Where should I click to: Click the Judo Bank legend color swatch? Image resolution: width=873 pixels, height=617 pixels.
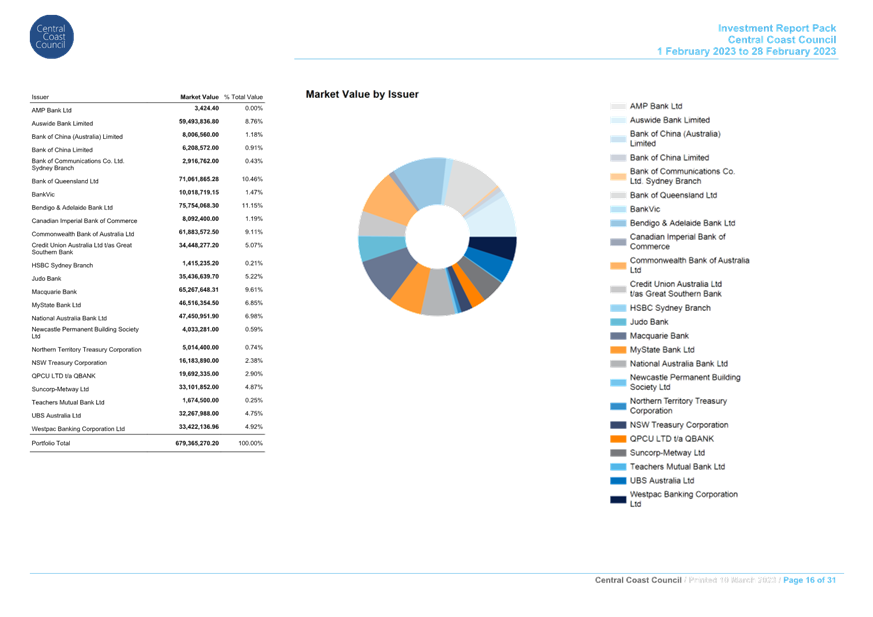pos(618,322)
